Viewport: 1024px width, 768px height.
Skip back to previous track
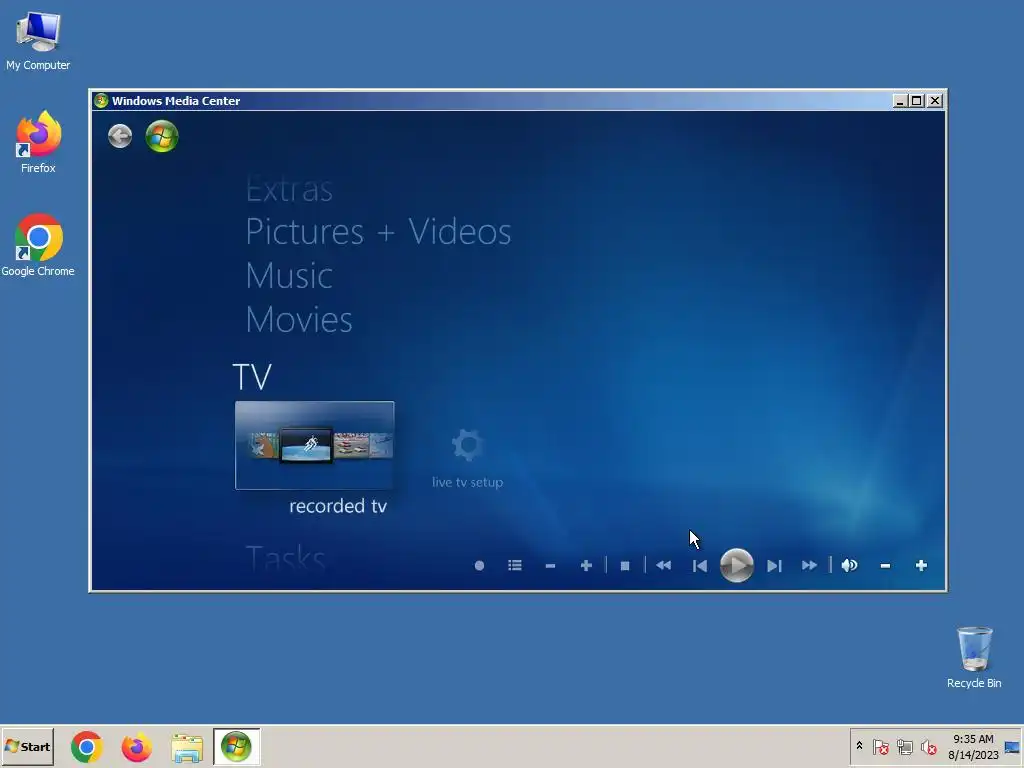(699, 566)
